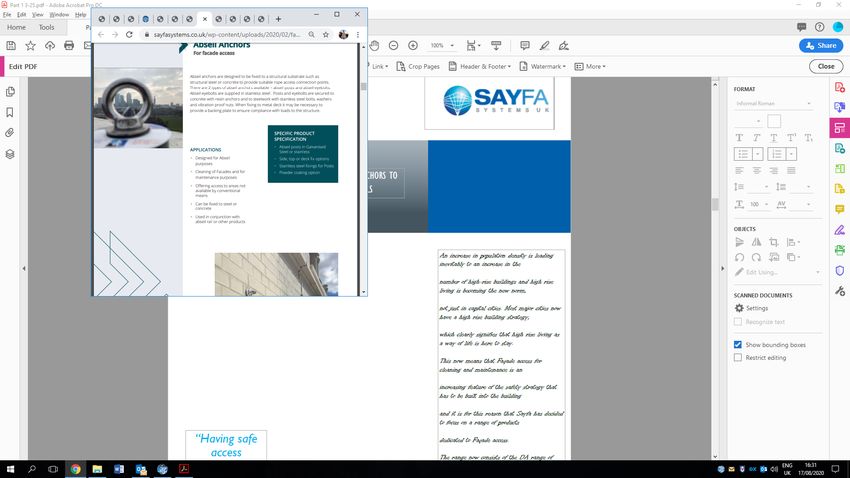Open the Edit menu in Acrobat
Screen dimensions: 850x478
click(x=22, y=15)
